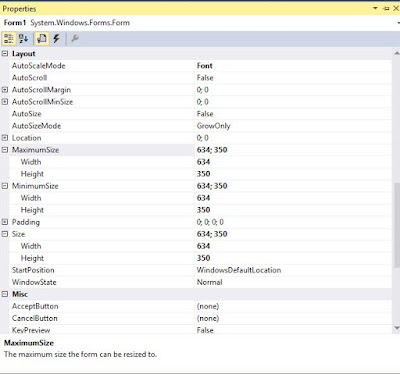Expand the AutoScrollMargin property

[x=5, y=90]
